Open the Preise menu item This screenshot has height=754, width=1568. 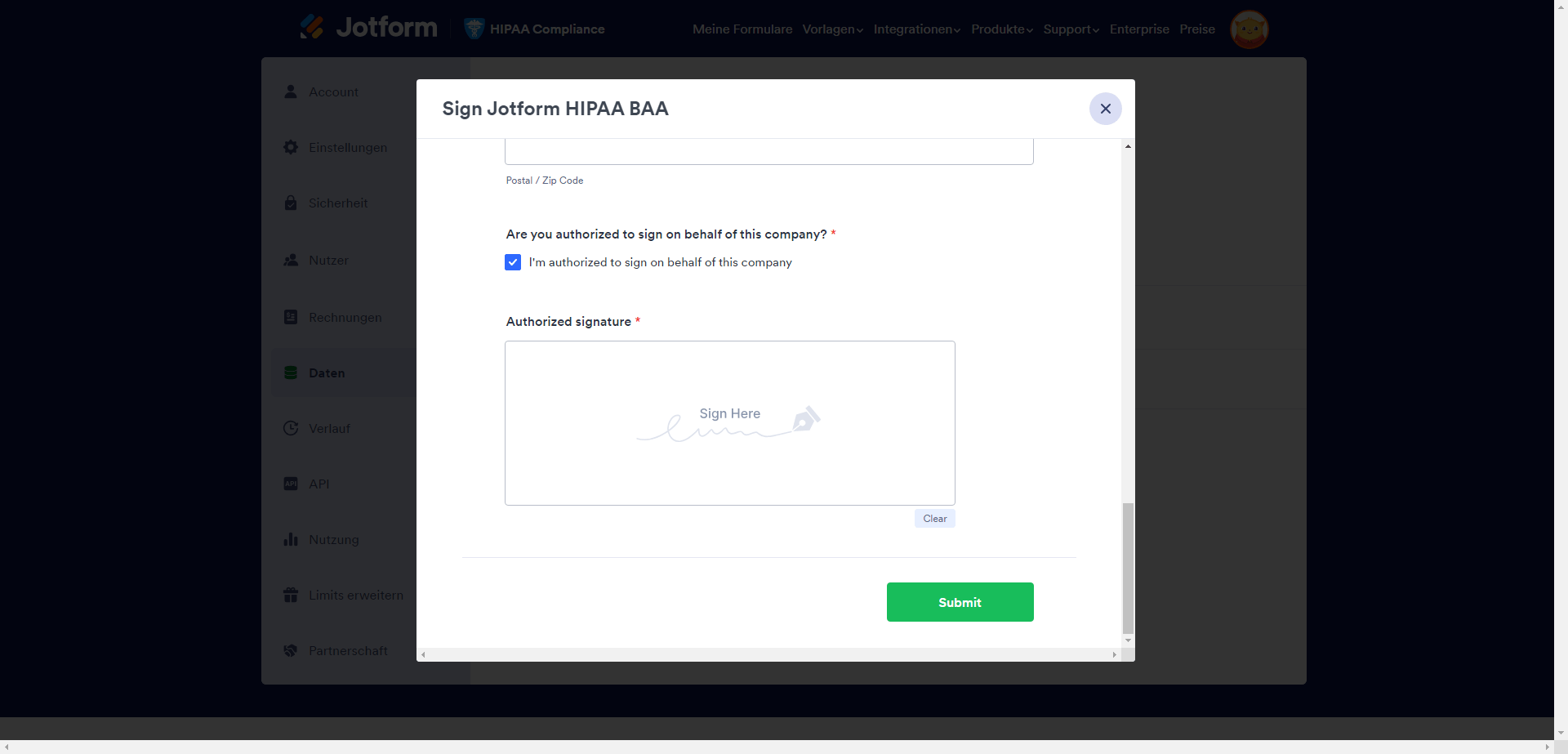click(x=1196, y=29)
